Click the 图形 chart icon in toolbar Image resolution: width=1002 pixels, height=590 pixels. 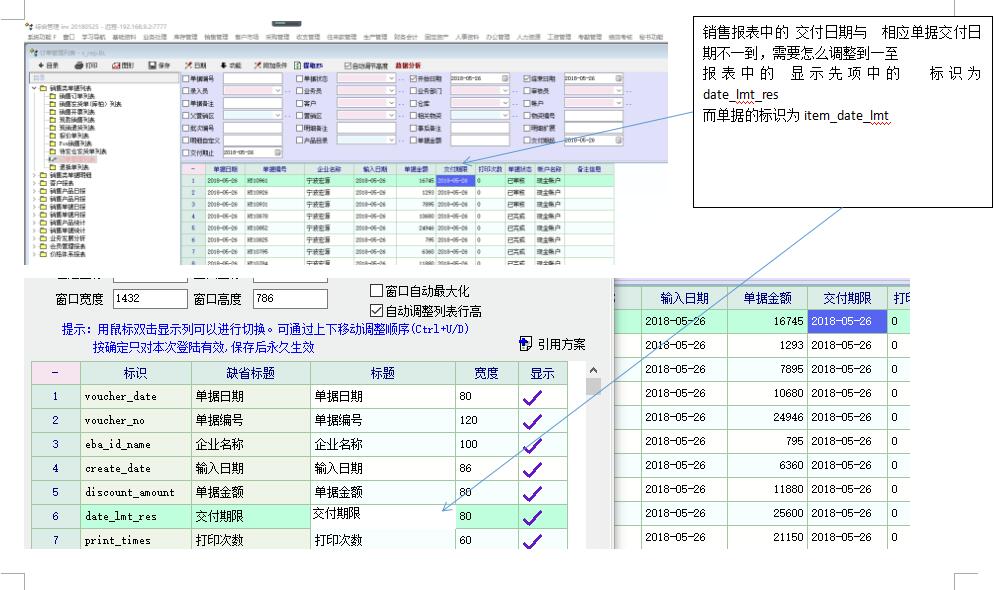pos(113,65)
